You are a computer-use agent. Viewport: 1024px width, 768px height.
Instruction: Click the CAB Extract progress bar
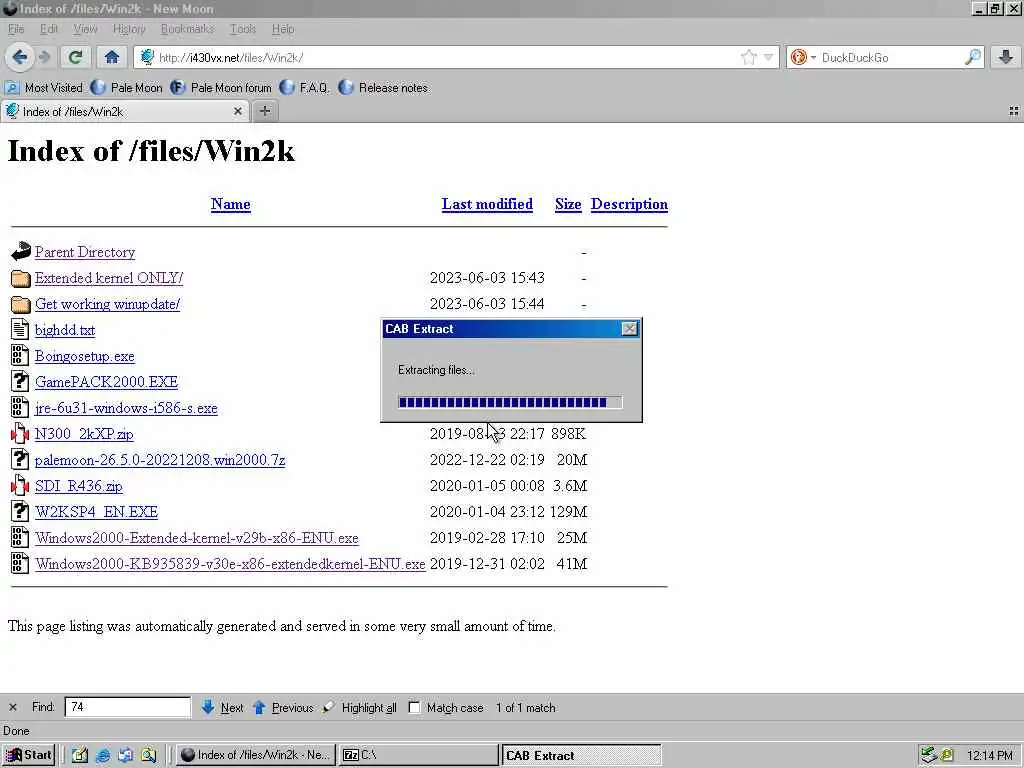pos(510,402)
